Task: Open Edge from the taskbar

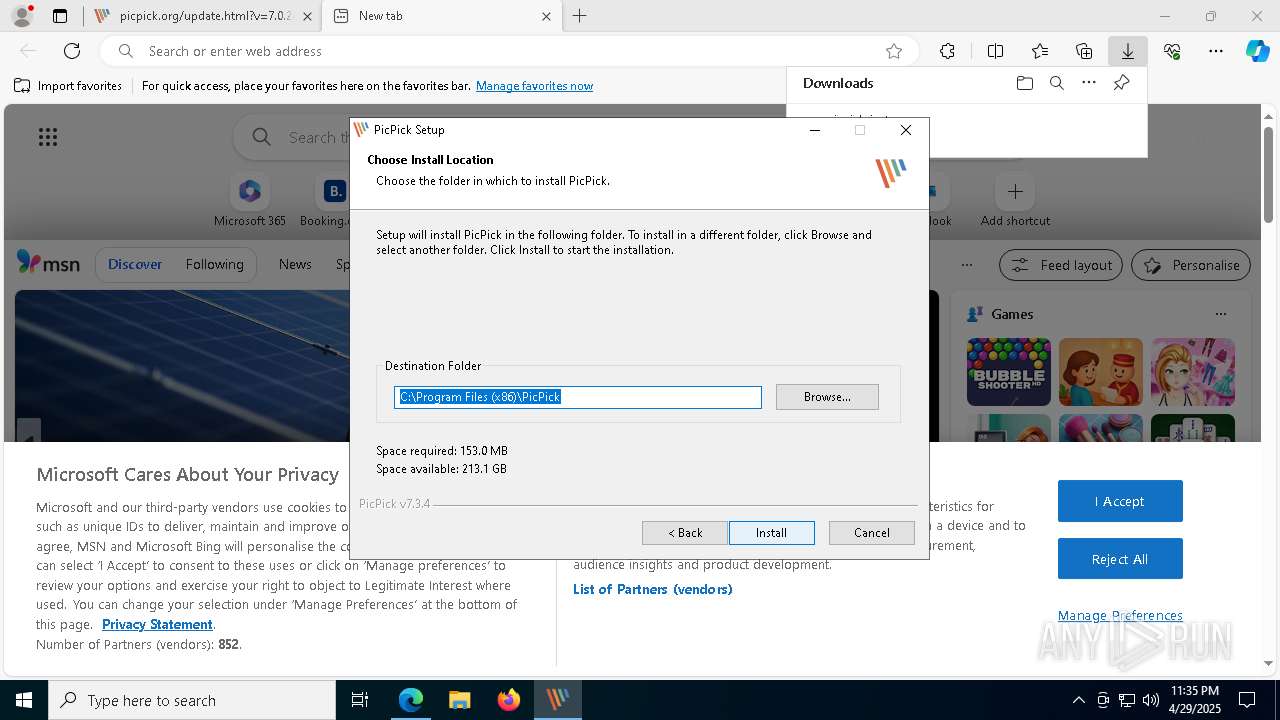Action: pos(411,700)
